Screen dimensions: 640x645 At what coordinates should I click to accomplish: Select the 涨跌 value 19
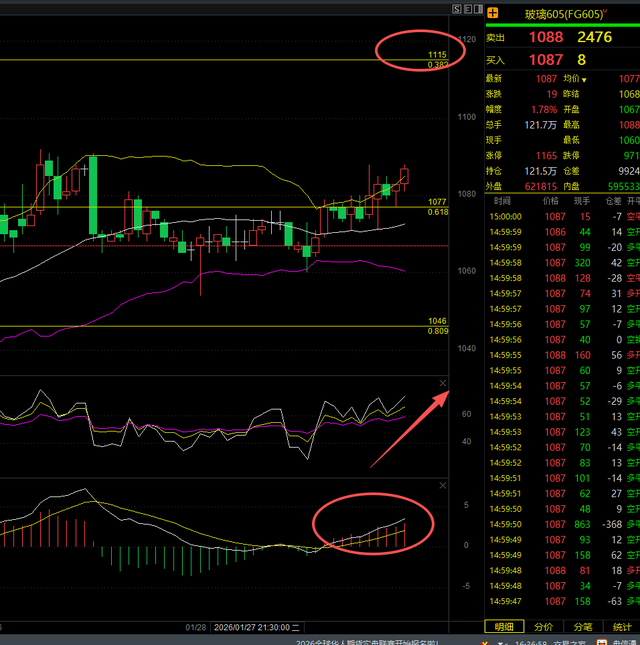coord(552,94)
